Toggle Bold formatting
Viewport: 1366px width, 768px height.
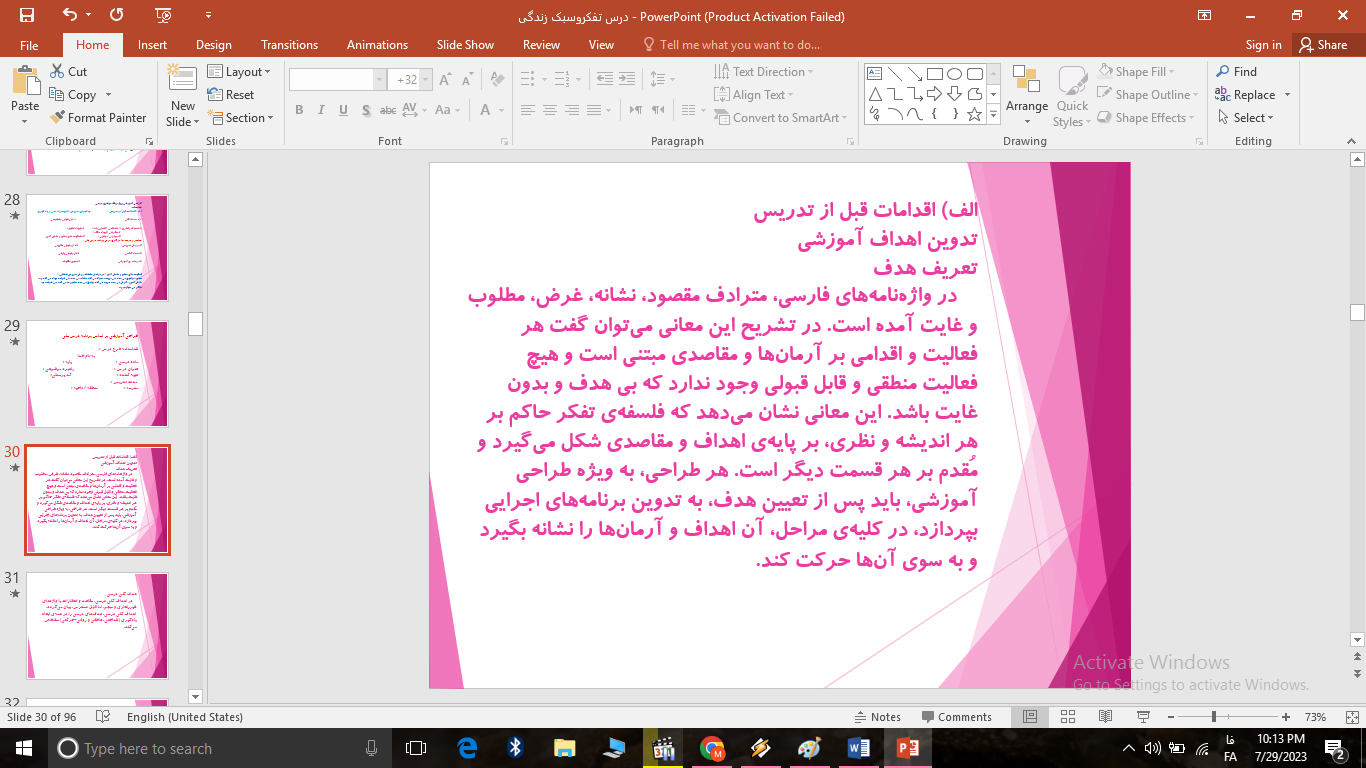(x=299, y=110)
